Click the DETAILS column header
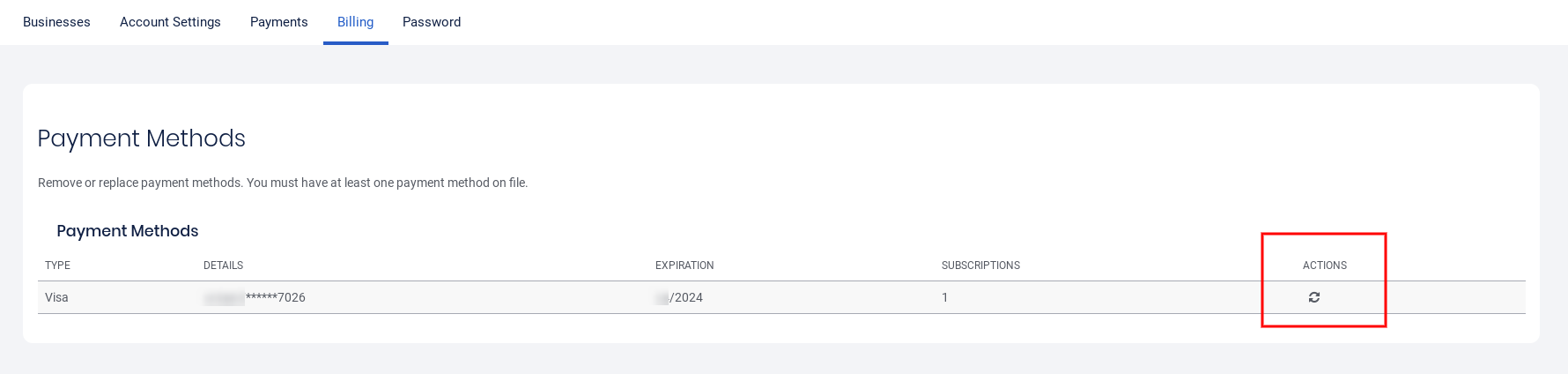 [x=223, y=266]
